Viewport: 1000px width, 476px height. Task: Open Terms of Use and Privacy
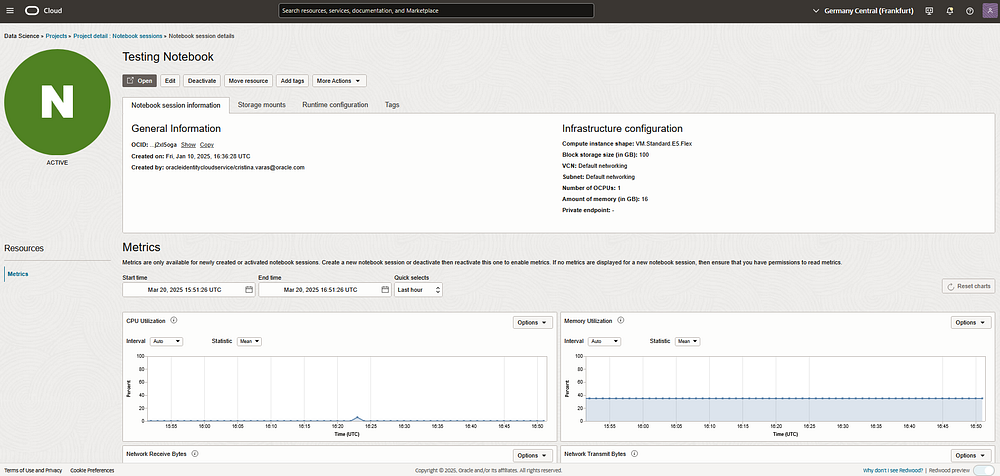click(x=33, y=470)
